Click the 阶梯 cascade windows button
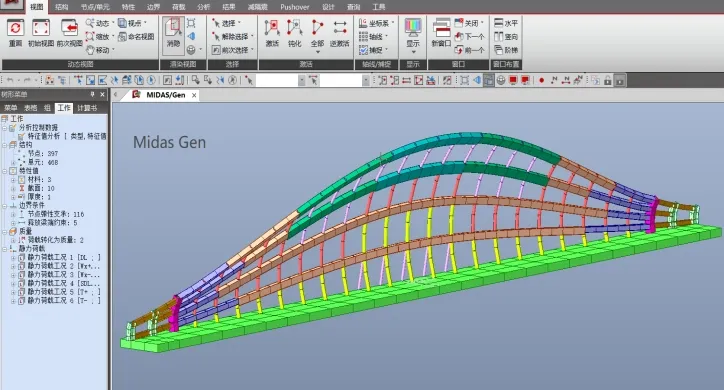 coord(506,49)
